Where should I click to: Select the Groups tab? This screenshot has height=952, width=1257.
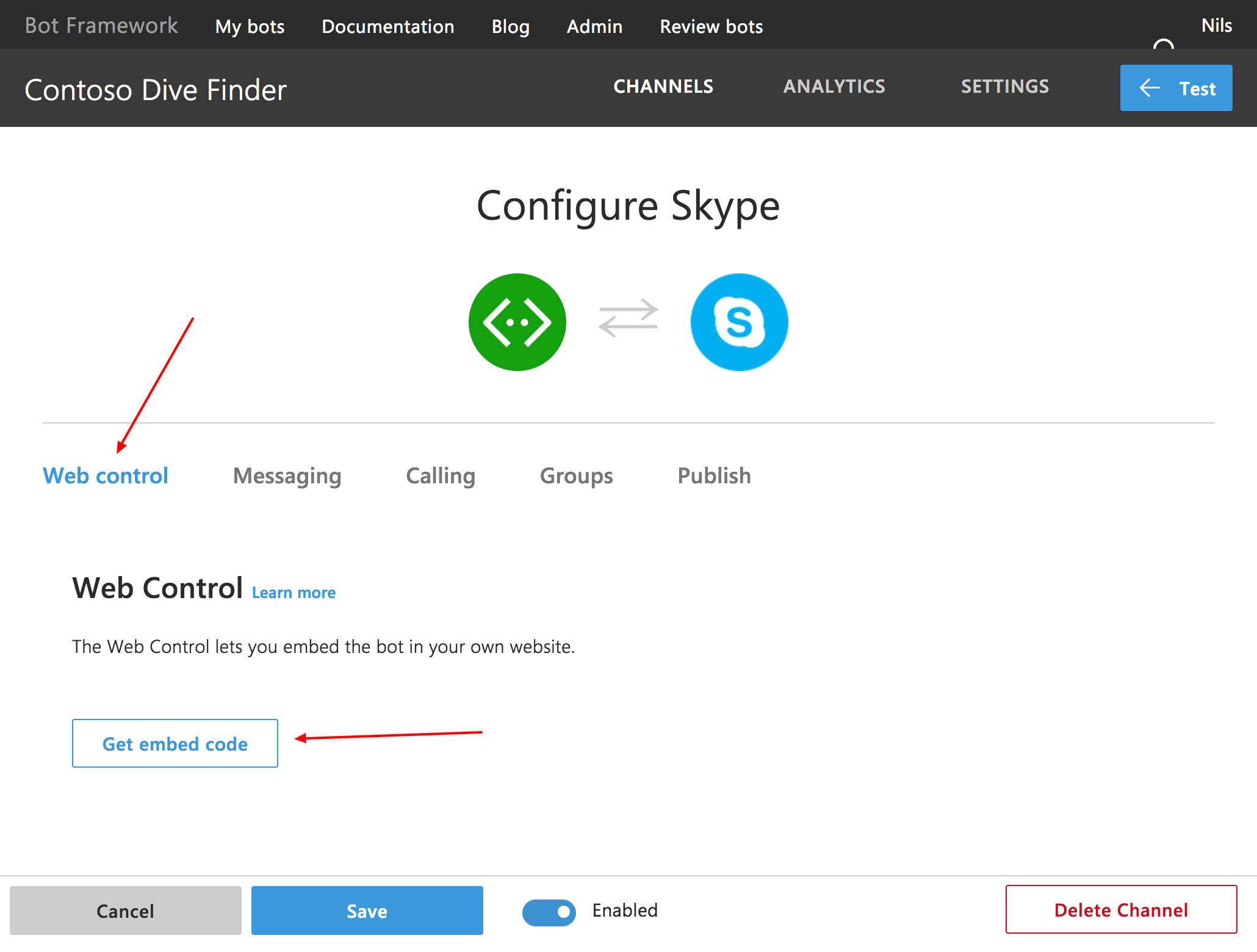click(576, 476)
